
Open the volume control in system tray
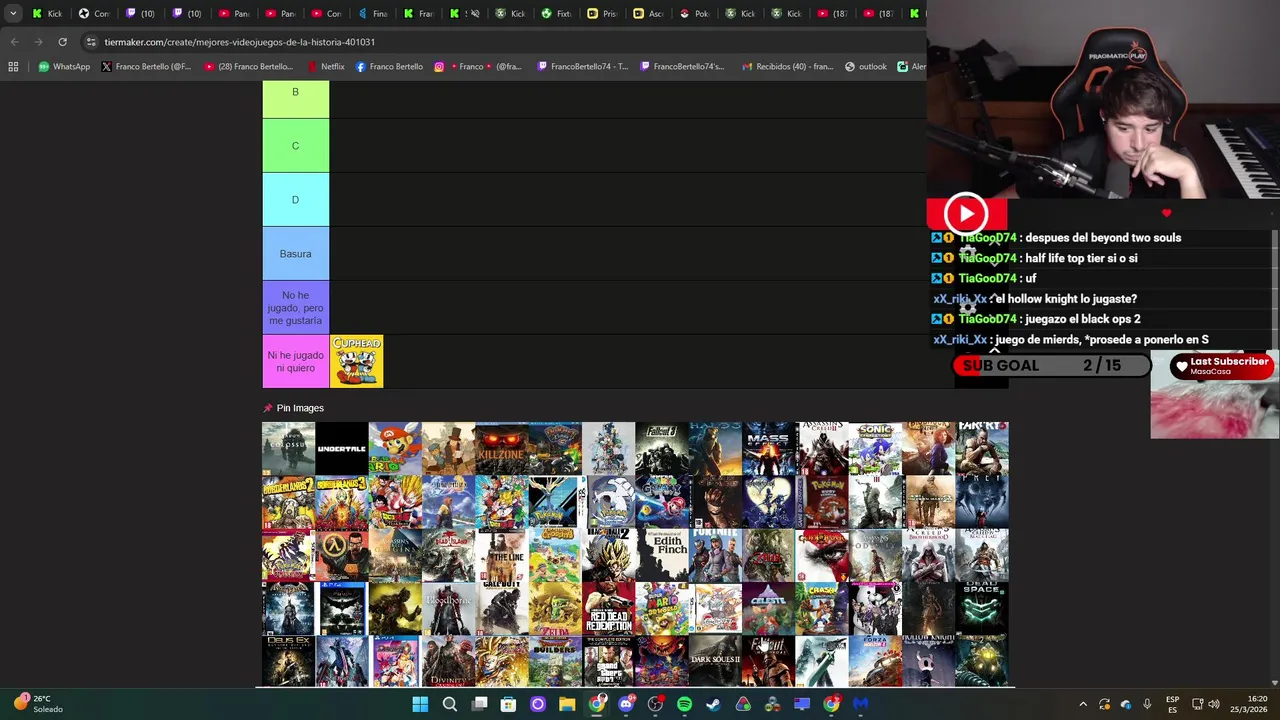tap(1213, 704)
